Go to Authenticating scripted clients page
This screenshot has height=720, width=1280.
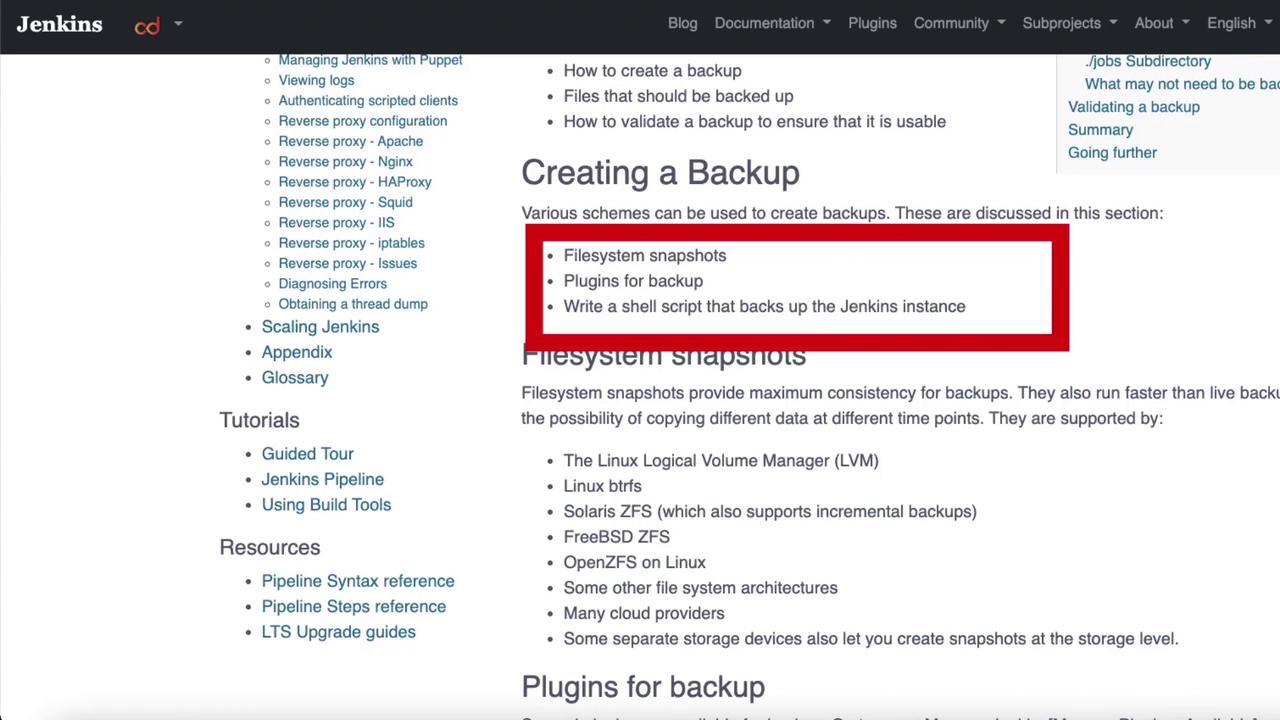pyautogui.click(x=368, y=100)
